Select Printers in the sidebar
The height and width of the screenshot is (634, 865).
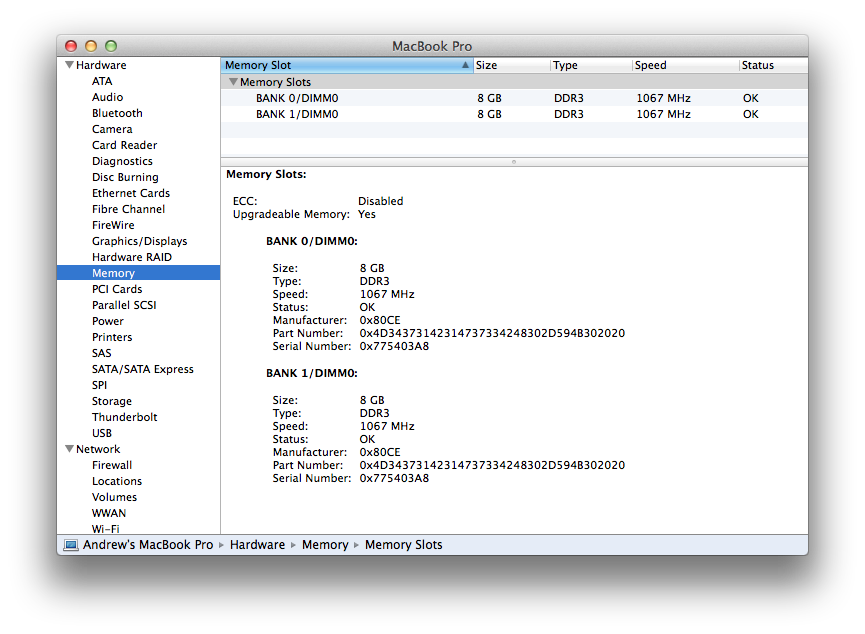pos(112,337)
